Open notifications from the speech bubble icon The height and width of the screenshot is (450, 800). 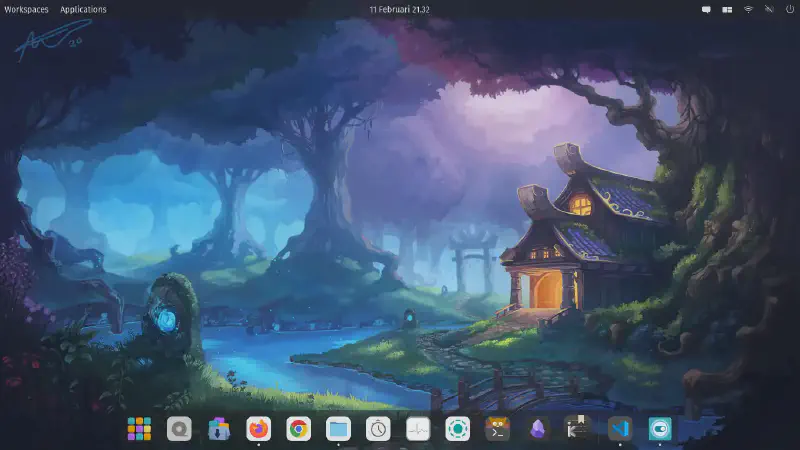coord(706,9)
